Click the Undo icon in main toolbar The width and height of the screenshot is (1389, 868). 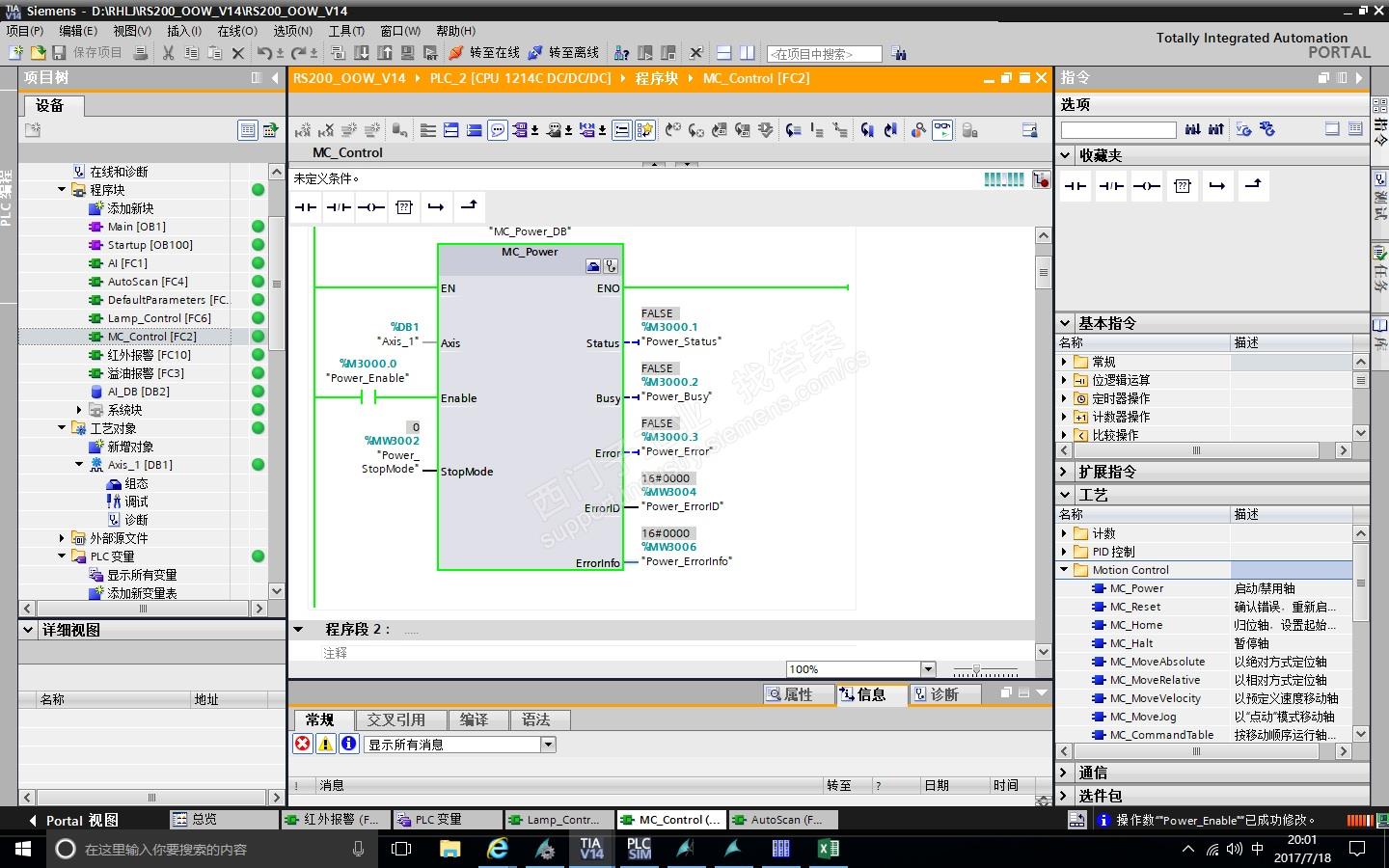click(x=264, y=53)
